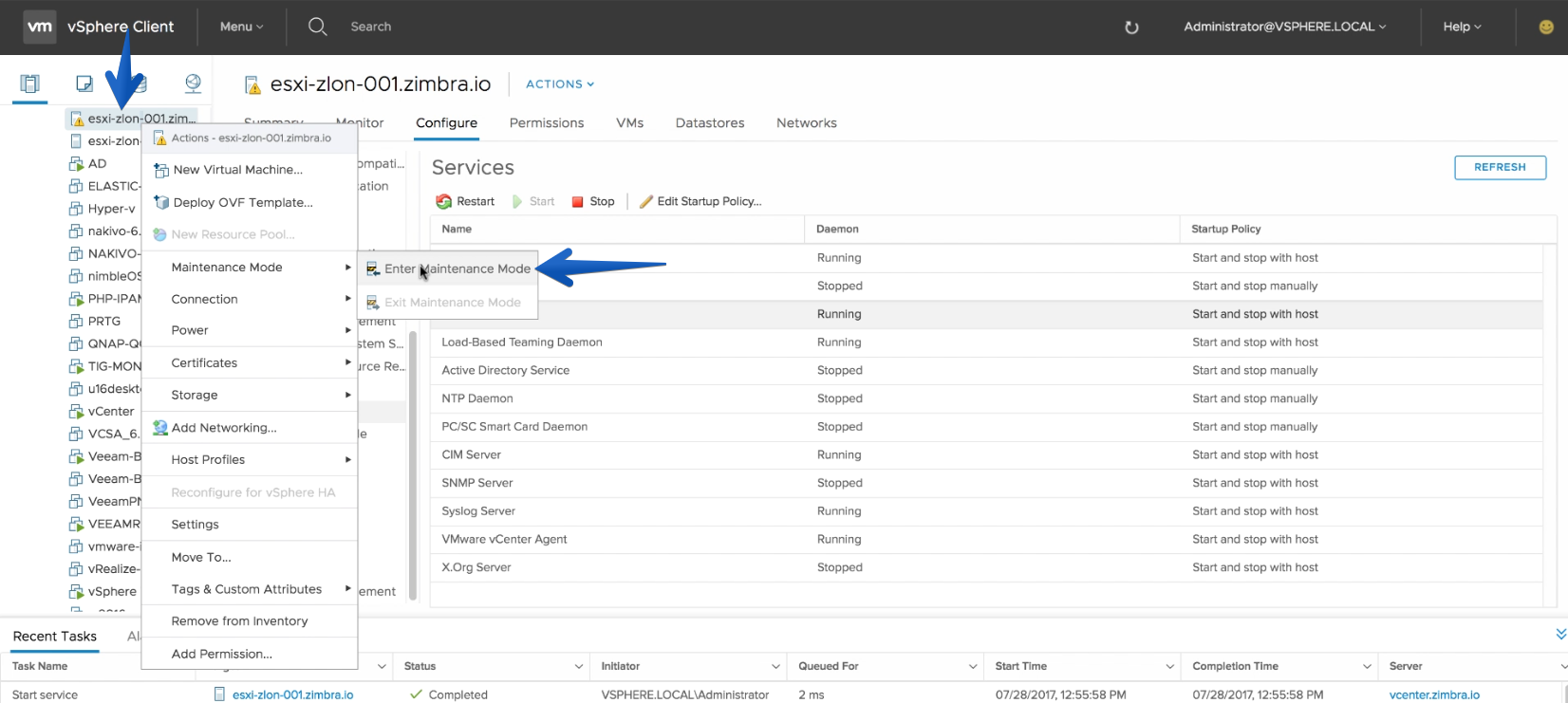Choose Add Networking icon in context menu

(x=160, y=428)
